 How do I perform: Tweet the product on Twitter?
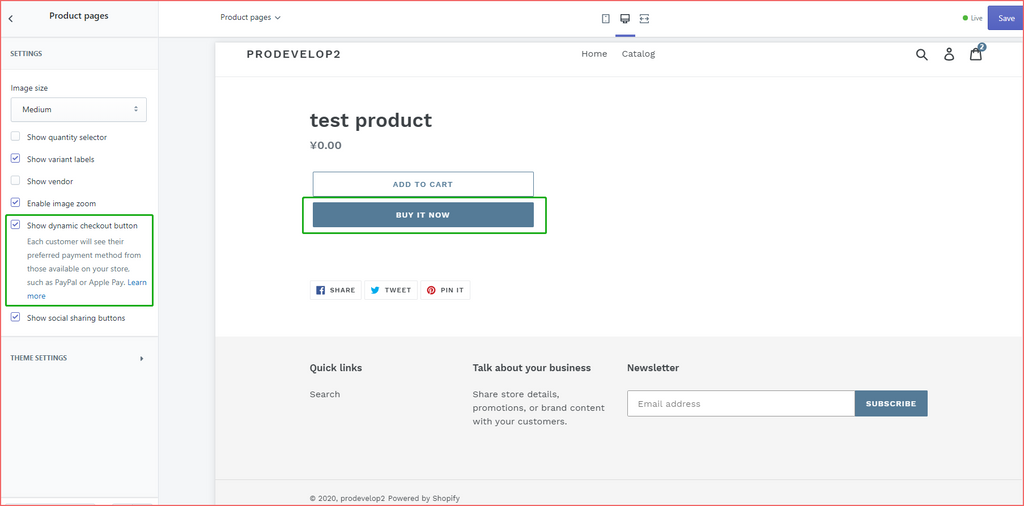390,290
